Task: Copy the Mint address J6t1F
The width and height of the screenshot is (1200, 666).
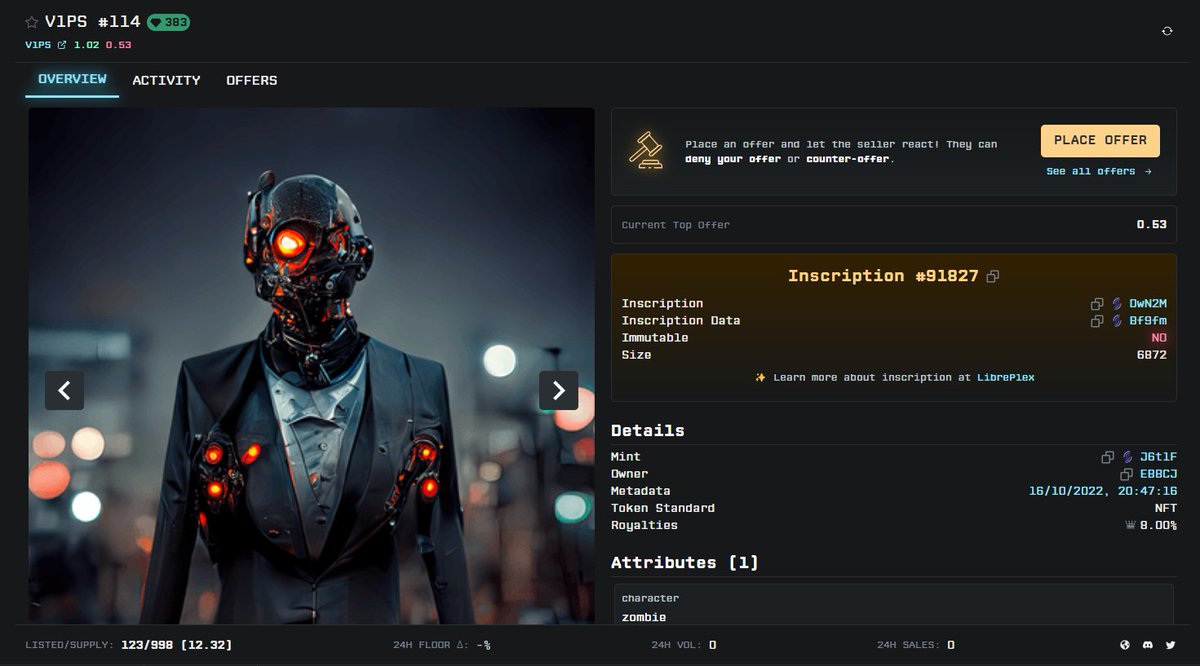Action: click(1110, 456)
